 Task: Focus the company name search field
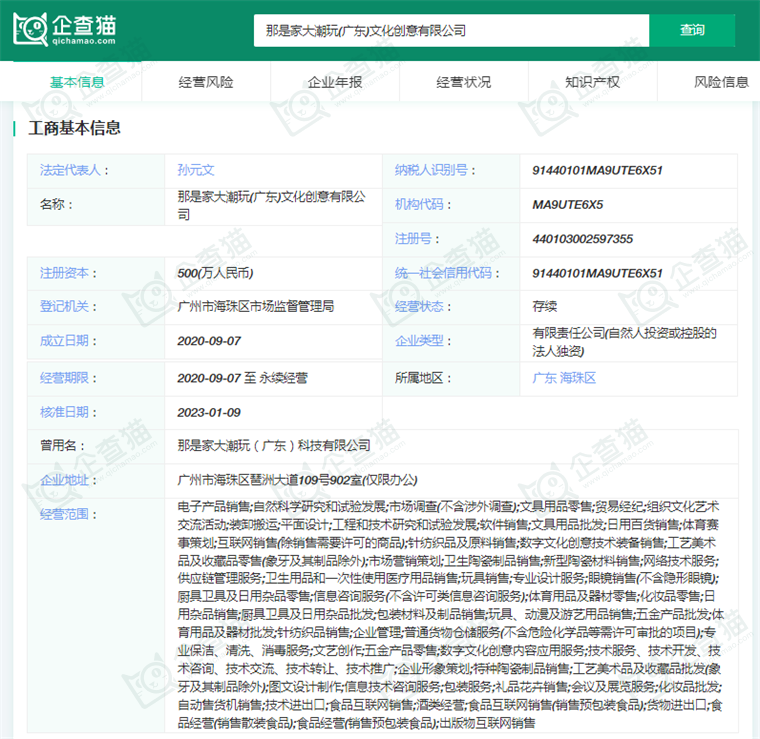pyautogui.click(x=451, y=31)
